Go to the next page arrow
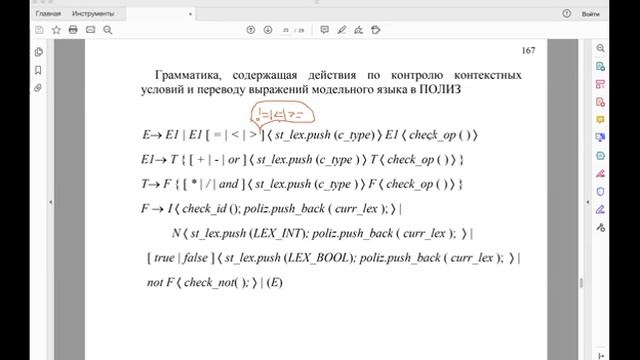The width and height of the screenshot is (640, 360). pos(268,30)
